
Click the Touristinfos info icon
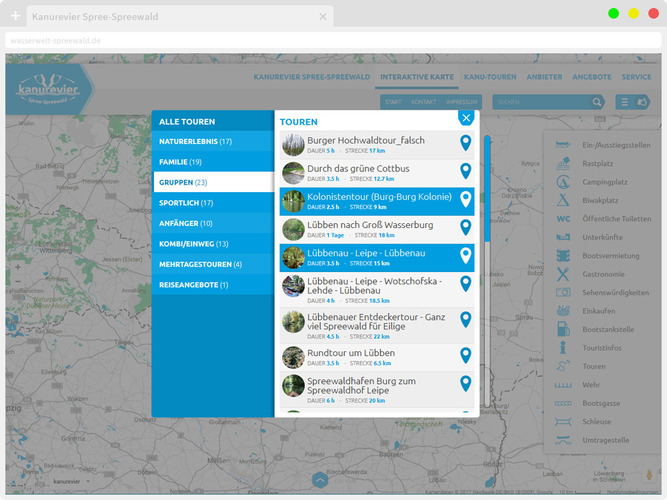click(564, 347)
